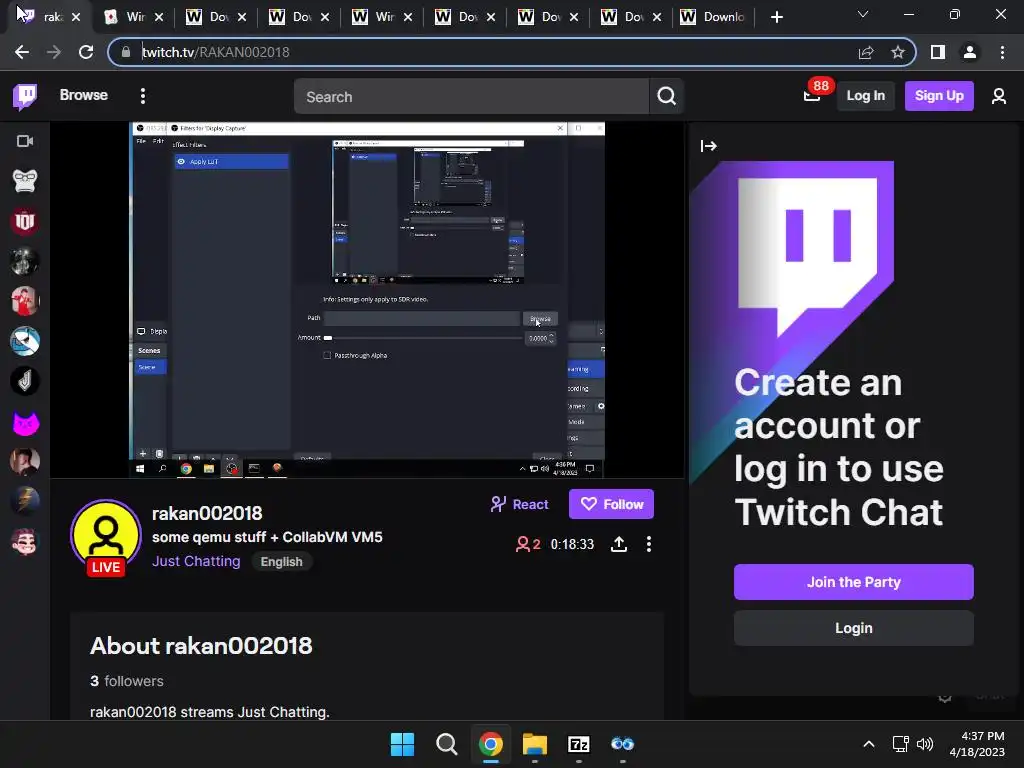This screenshot has height=768, width=1024.
Task: Open Chrome three-dot menu
Action: tap(1002, 52)
